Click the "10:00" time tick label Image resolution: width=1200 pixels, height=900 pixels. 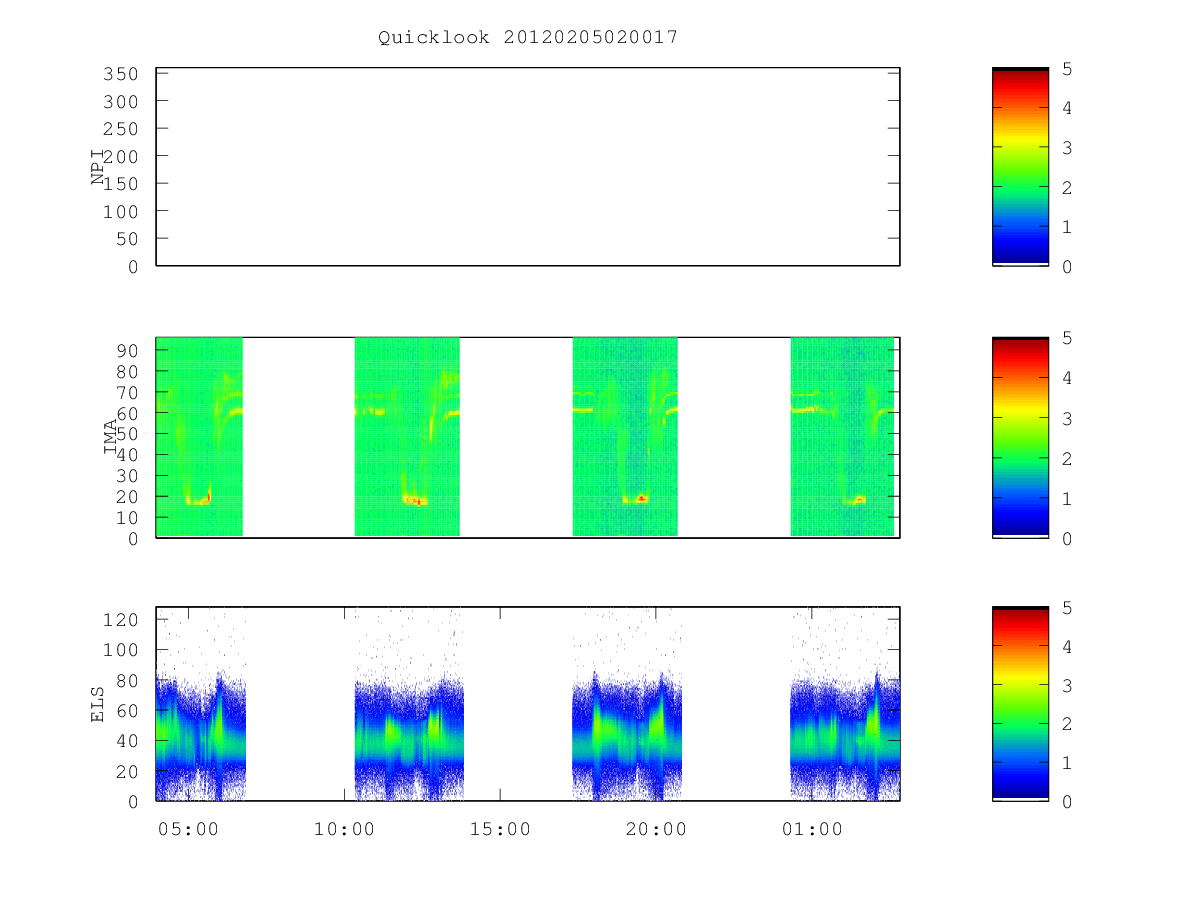coord(344,829)
